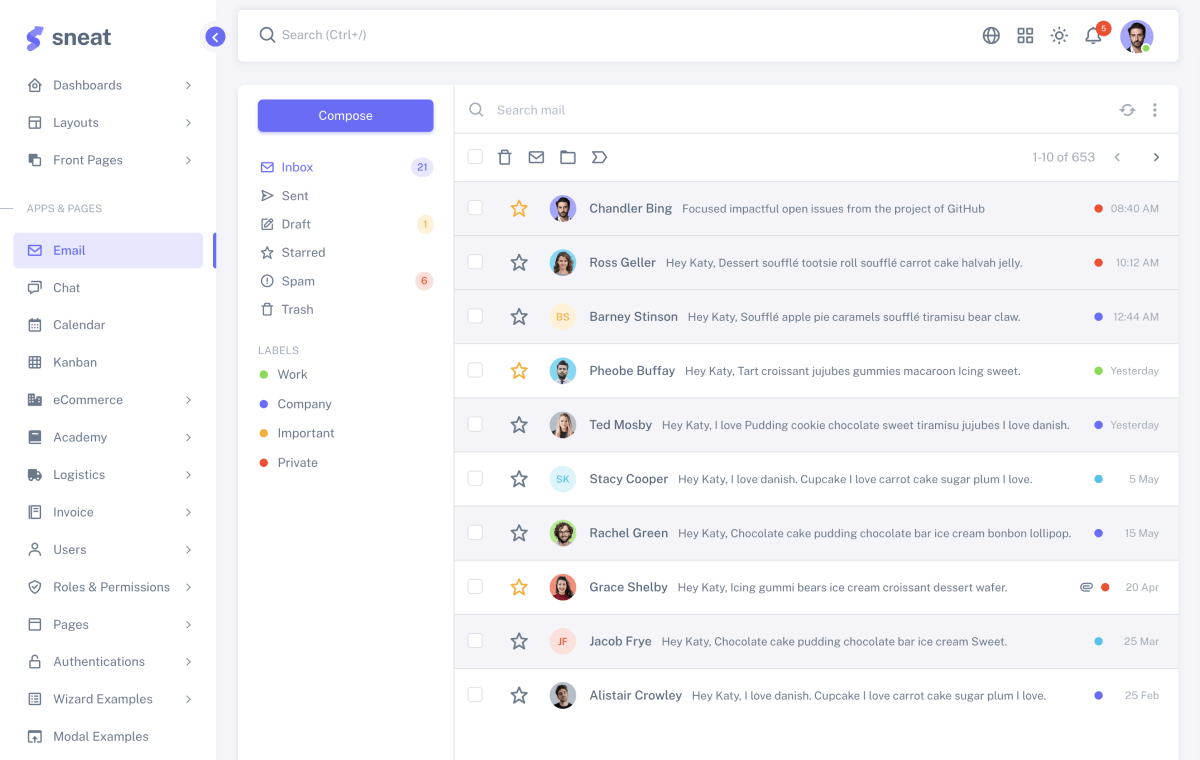
Task: Expand the eCommerce sidebar section
Action: (x=110, y=399)
